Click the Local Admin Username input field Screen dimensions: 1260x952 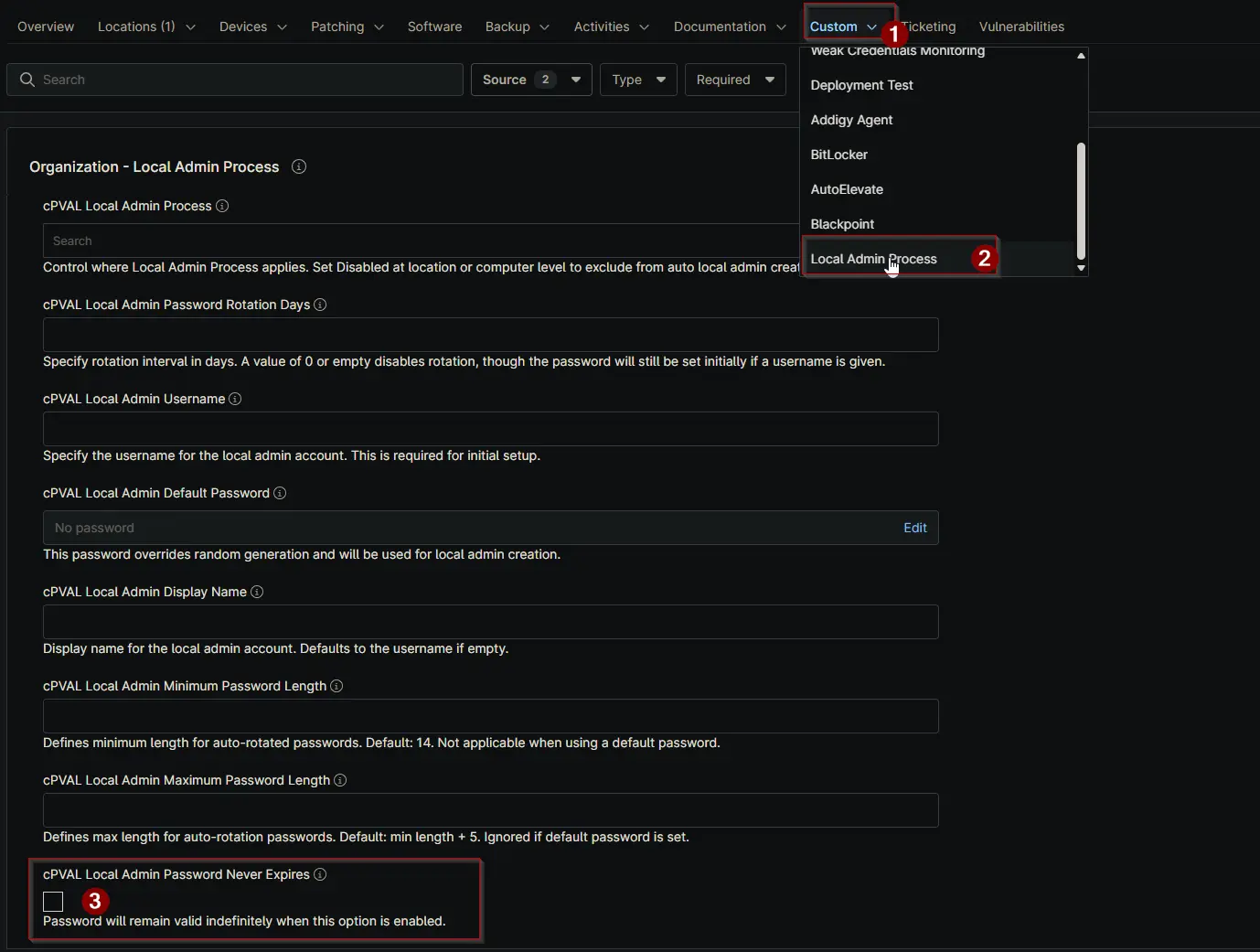coord(490,429)
